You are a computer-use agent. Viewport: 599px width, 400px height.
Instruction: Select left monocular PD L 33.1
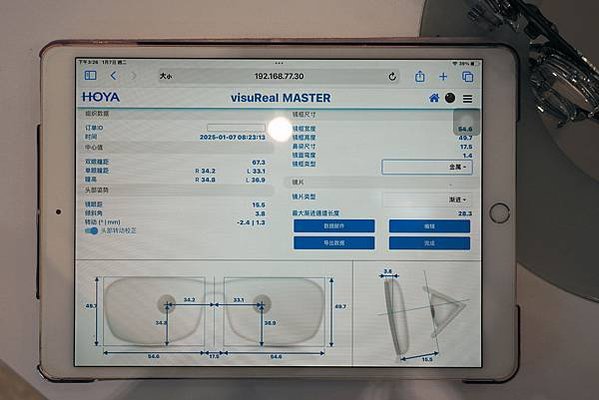coord(256,171)
